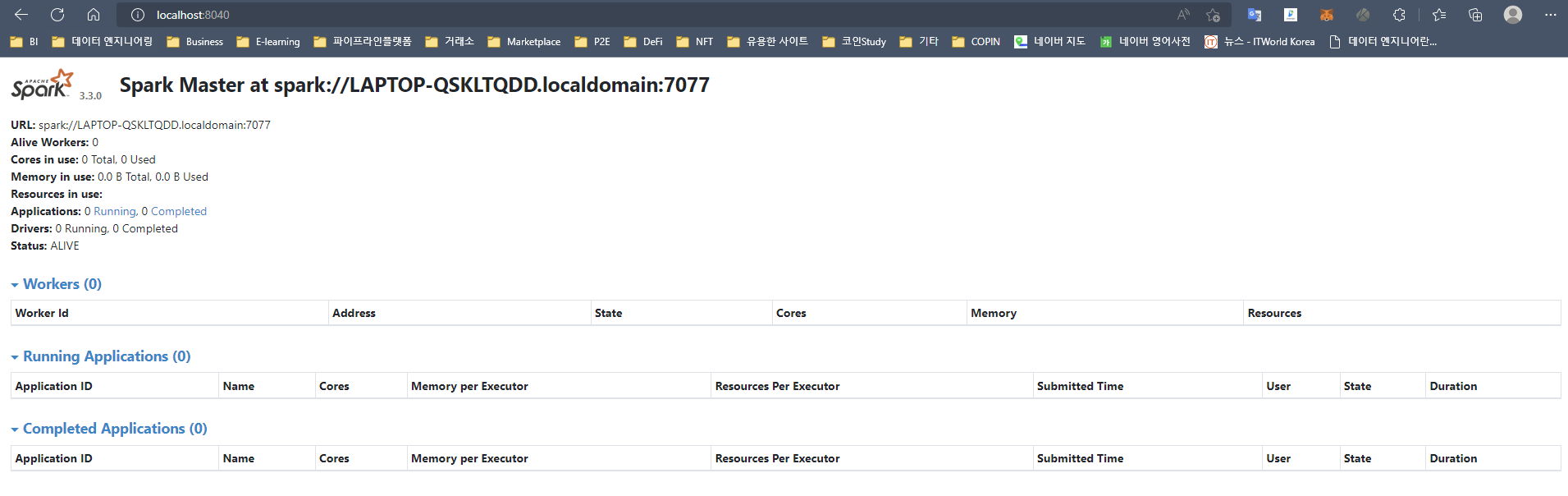Image resolution: width=1568 pixels, height=496 pixels.
Task: Open the Collections icon
Action: 1475,15
